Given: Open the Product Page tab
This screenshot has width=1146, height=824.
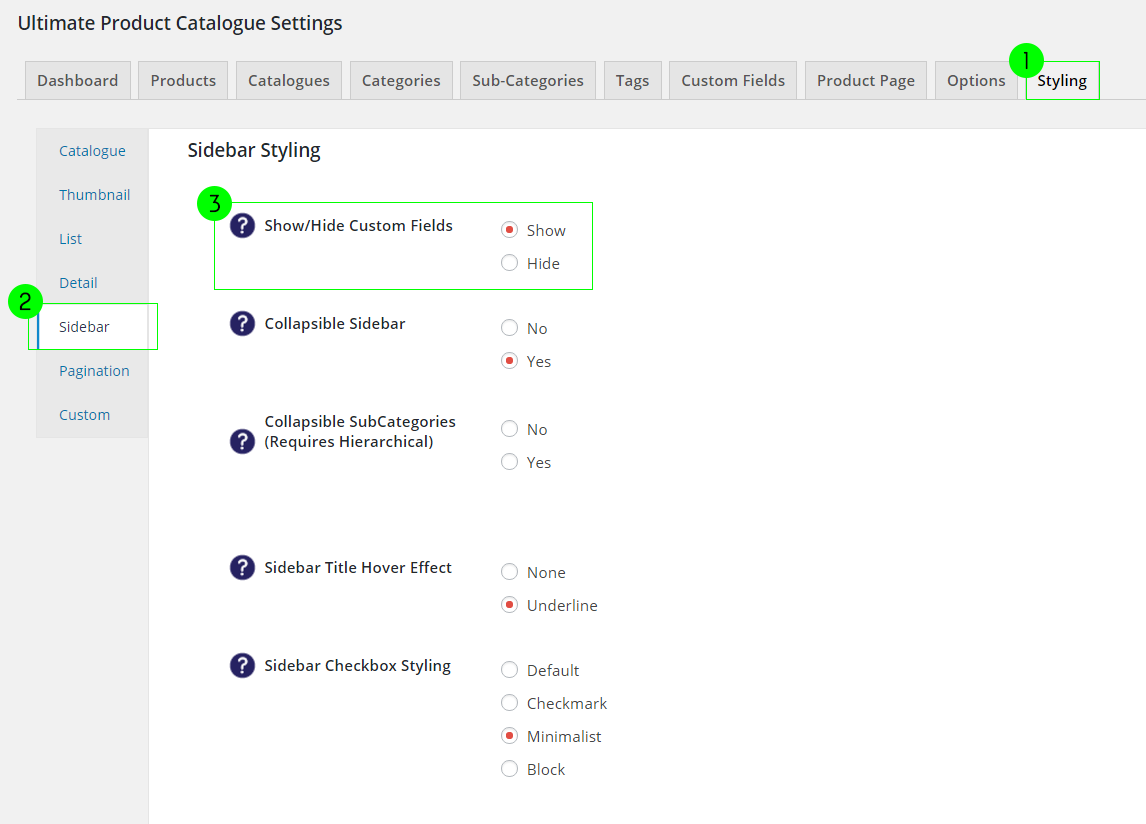Looking at the screenshot, I should 866,81.
